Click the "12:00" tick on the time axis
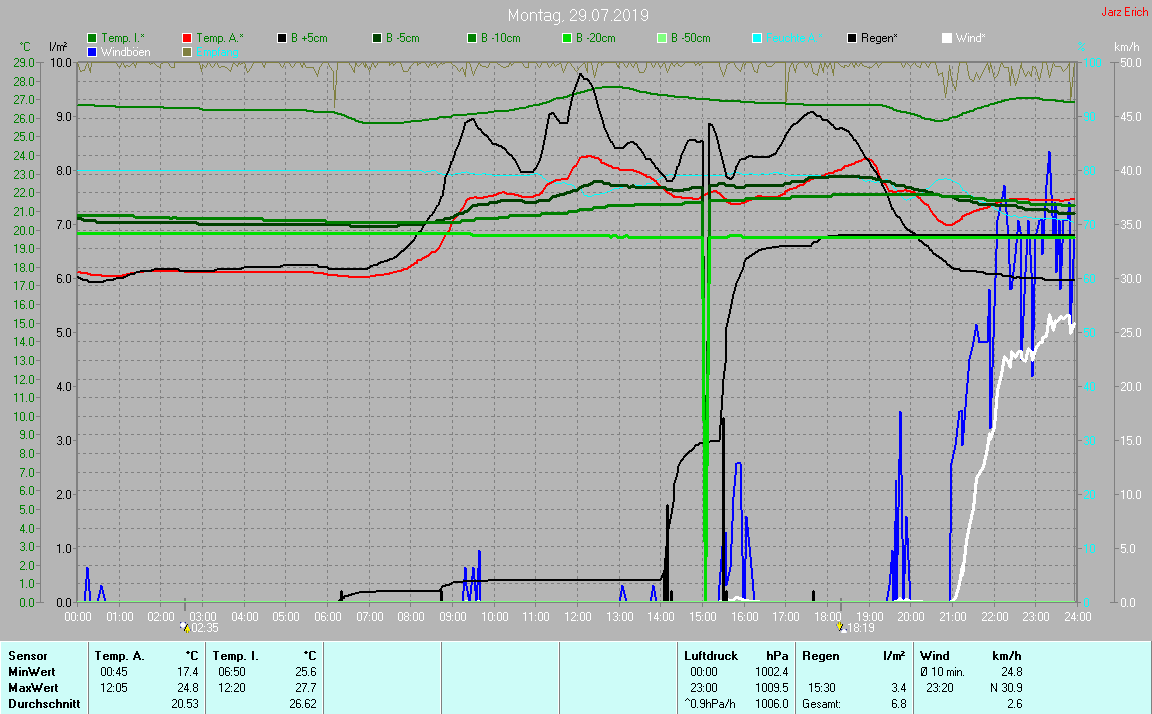Image resolution: width=1152 pixels, height=714 pixels. [x=577, y=616]
